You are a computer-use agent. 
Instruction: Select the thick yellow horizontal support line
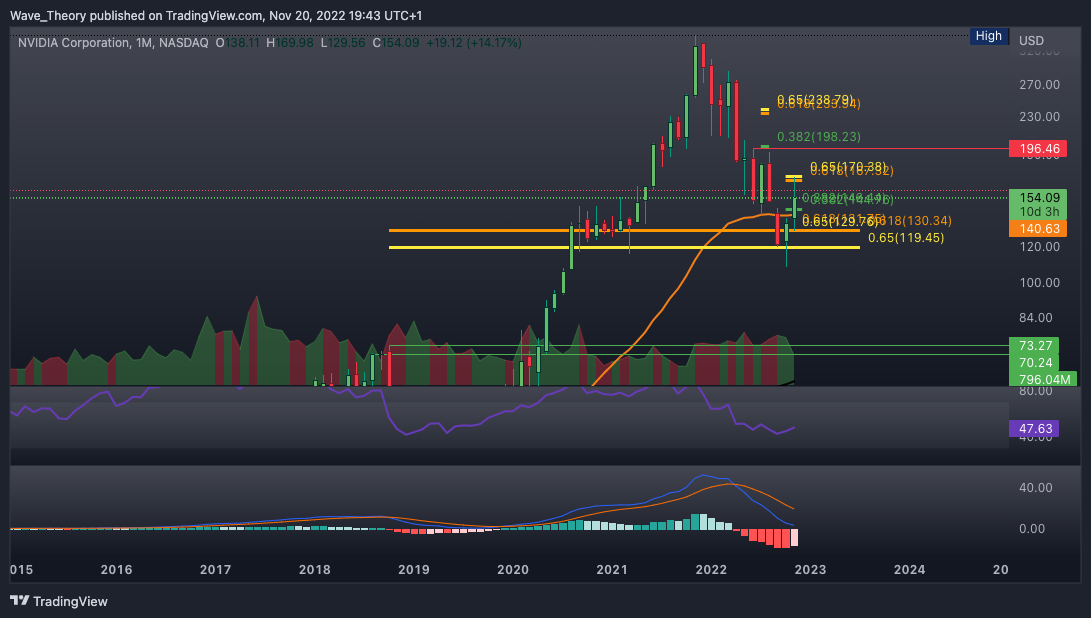tap(624, 247)
